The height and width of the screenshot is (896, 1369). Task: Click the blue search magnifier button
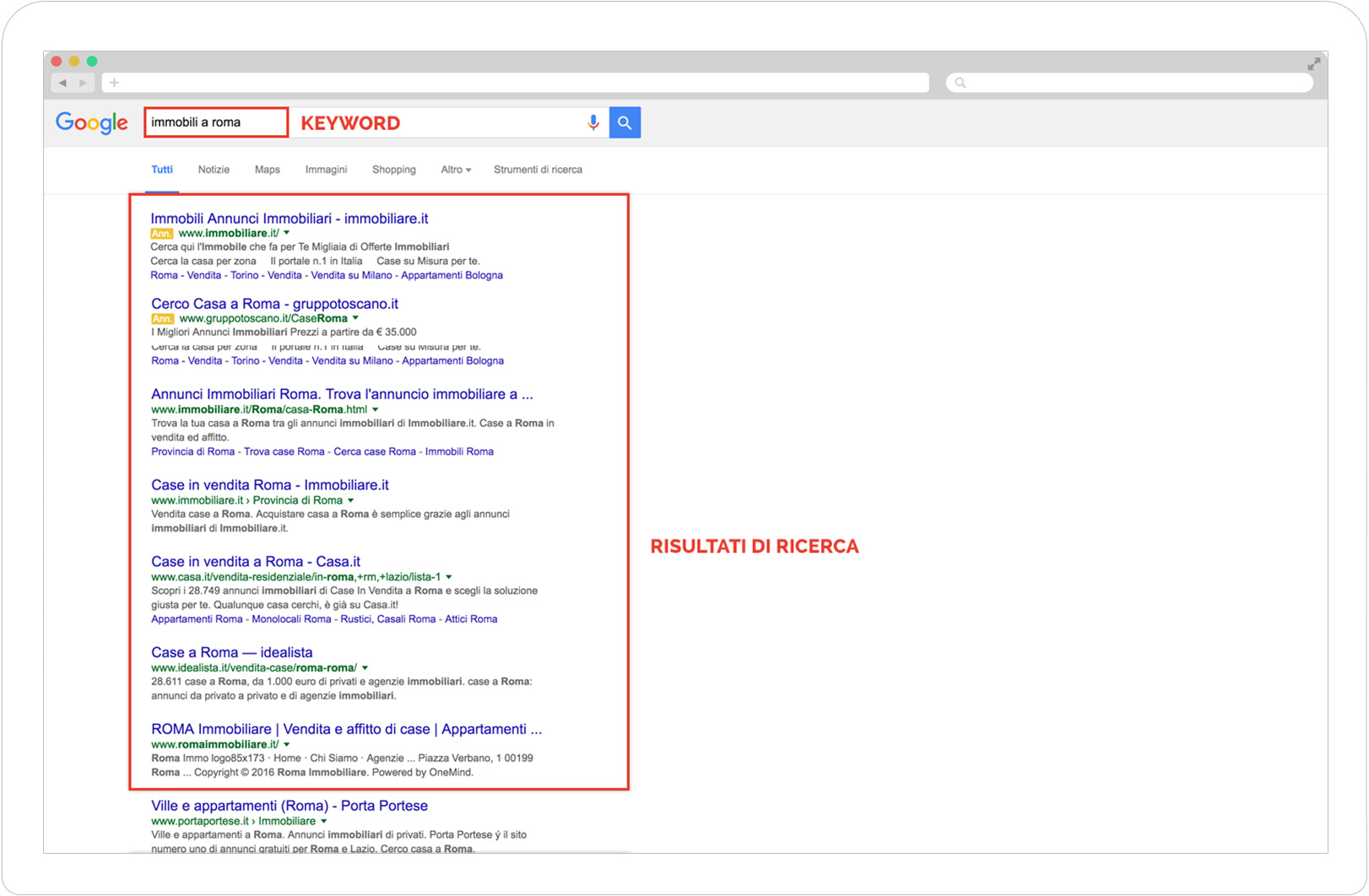pos(625,123)
